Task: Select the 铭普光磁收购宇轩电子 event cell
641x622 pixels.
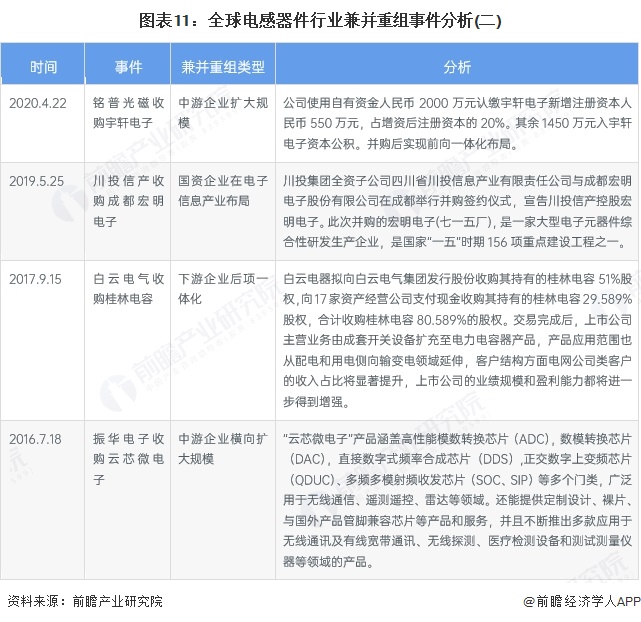Action: (128, 111)
